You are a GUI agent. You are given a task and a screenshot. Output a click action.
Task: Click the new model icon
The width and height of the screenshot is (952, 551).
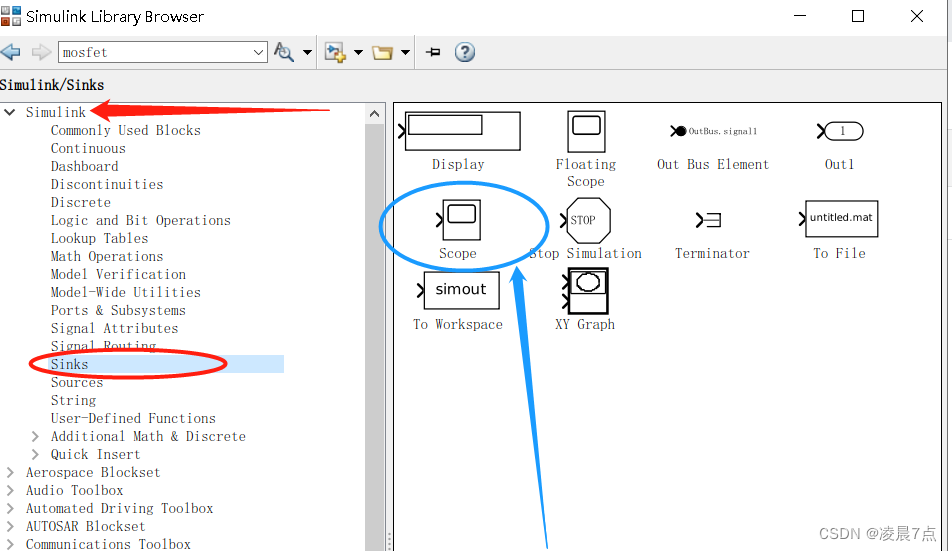335,52
